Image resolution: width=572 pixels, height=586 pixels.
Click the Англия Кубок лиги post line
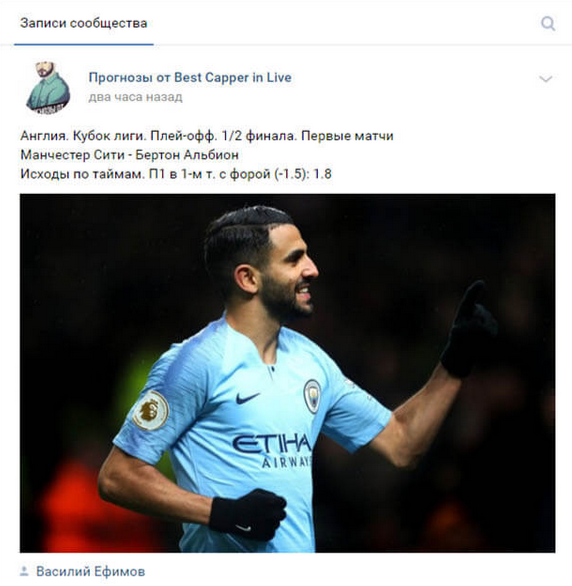207,136
